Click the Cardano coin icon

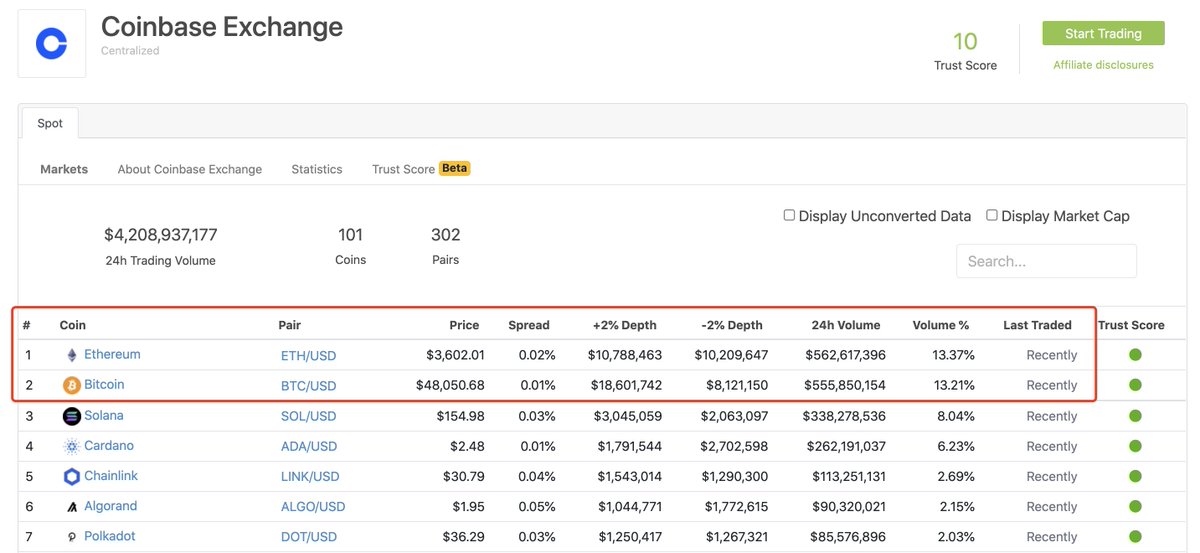[x=71, y=446]
